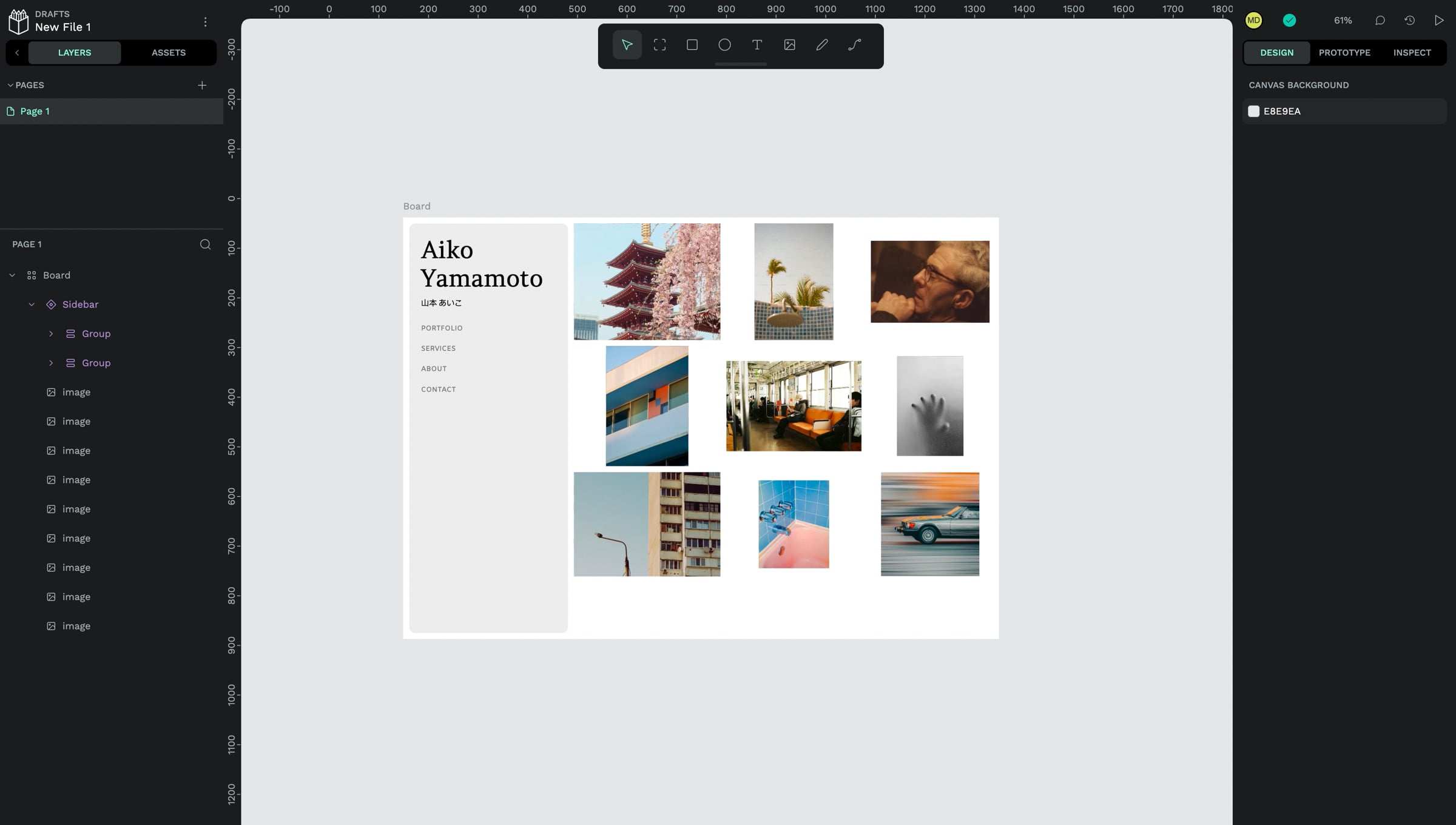
Task: Click the Japanese subtitle text 山本 あいこ
Action: pos(441,303)
